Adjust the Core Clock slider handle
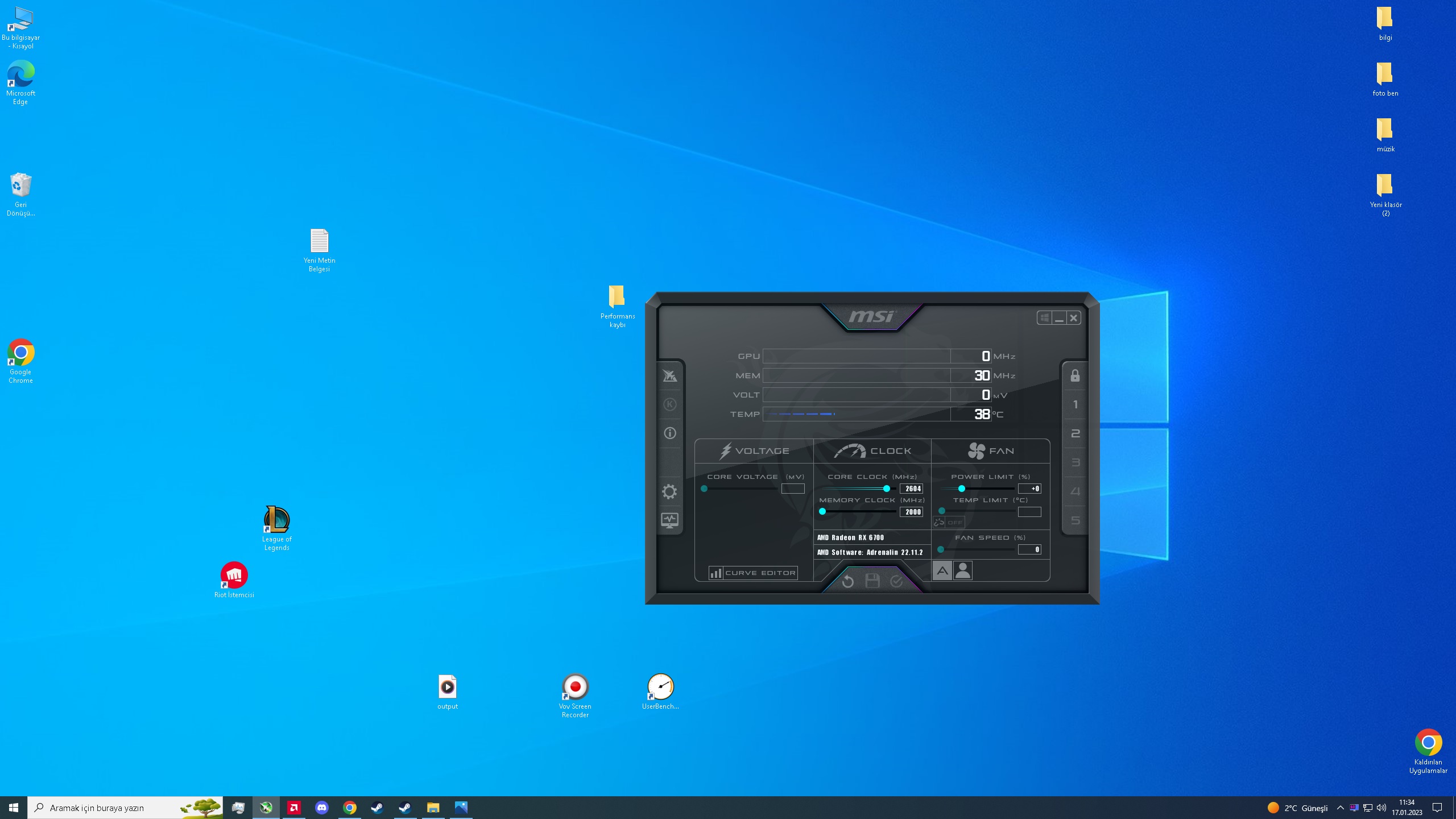The image size is (1456, 819). (886, 489)
